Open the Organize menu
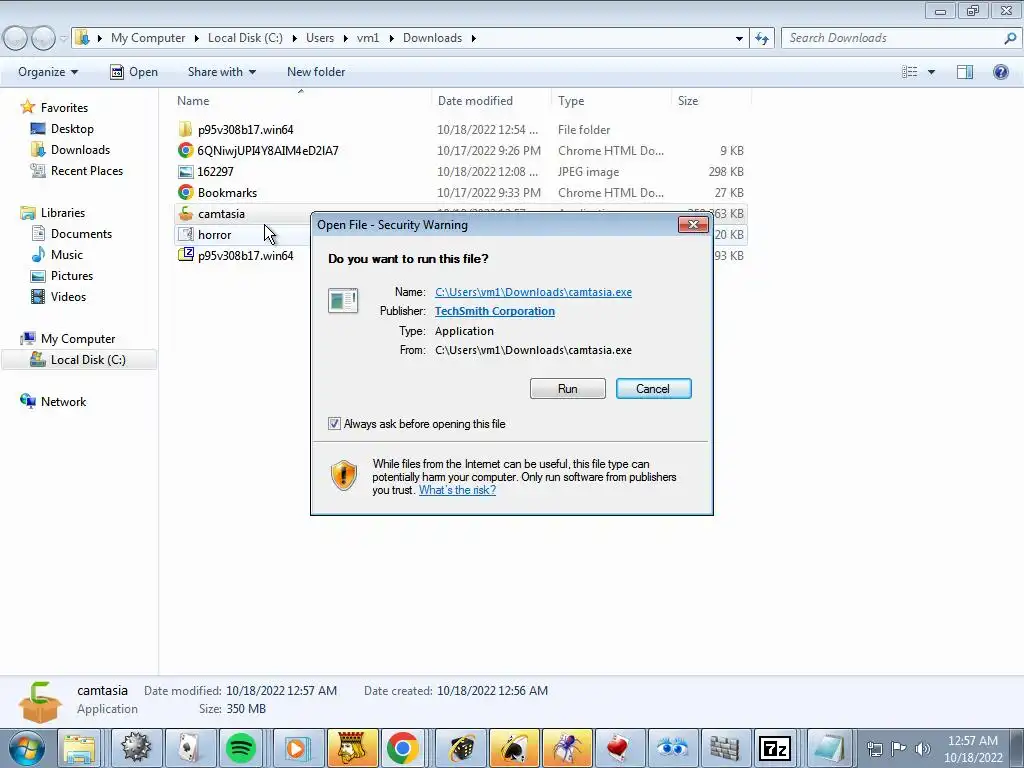 (x=48, y=72)
